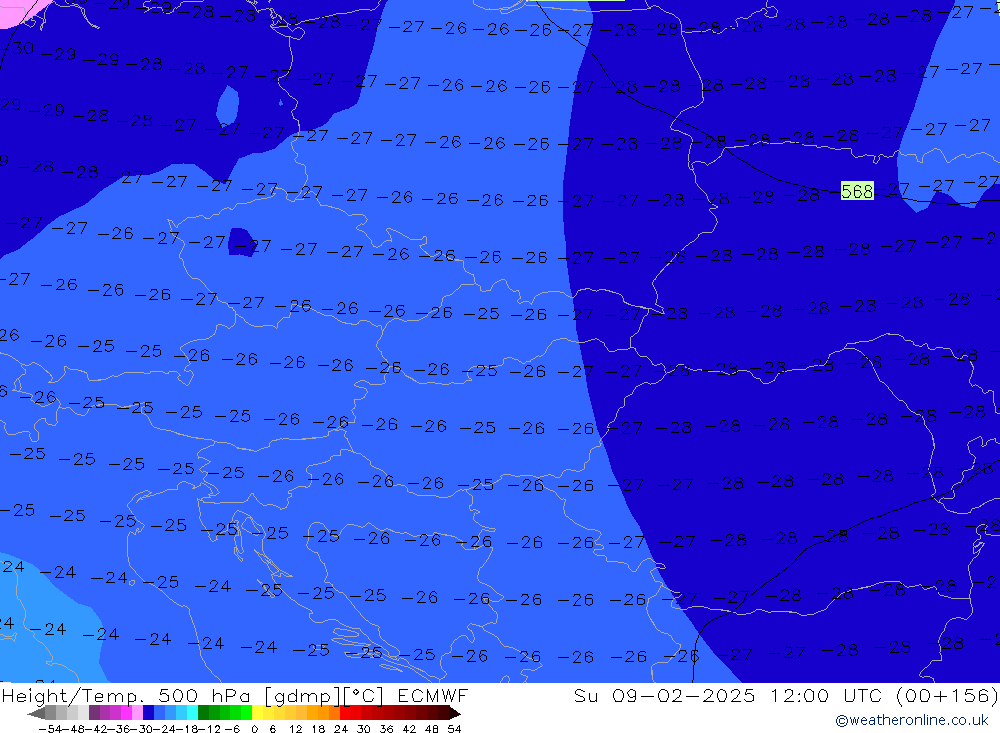
Task: Pick the dark purple legend swatch
Action: tap(94, 713)
